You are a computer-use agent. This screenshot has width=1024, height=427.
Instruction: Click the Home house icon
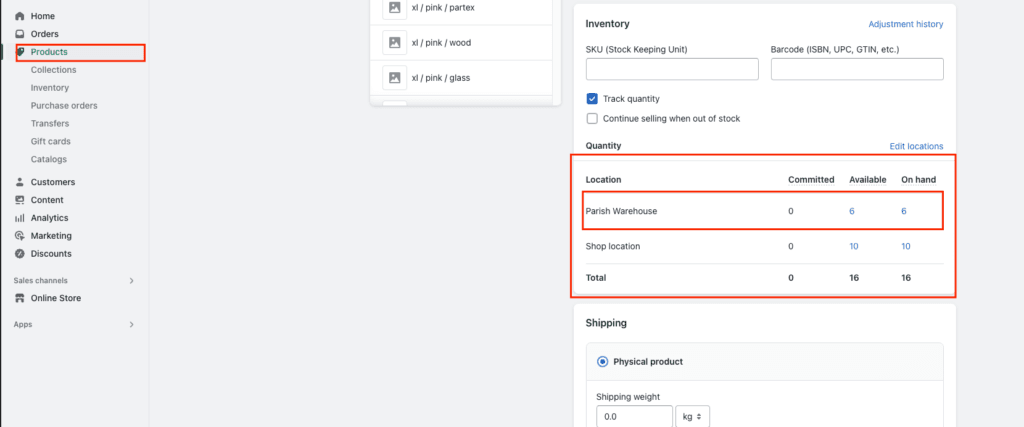[20, 16]
